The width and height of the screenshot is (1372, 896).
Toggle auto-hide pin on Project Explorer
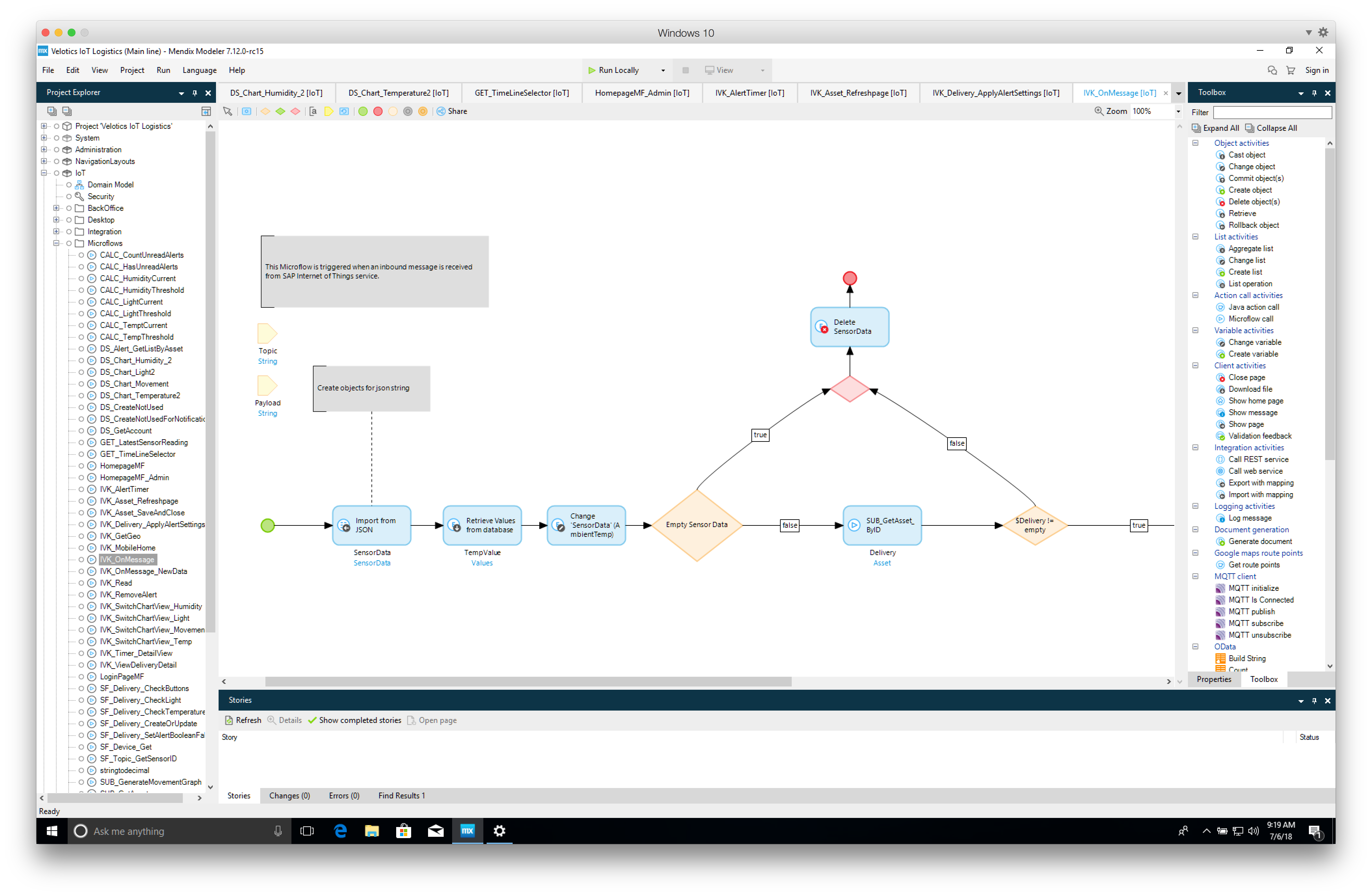click(x=195, y=93)
